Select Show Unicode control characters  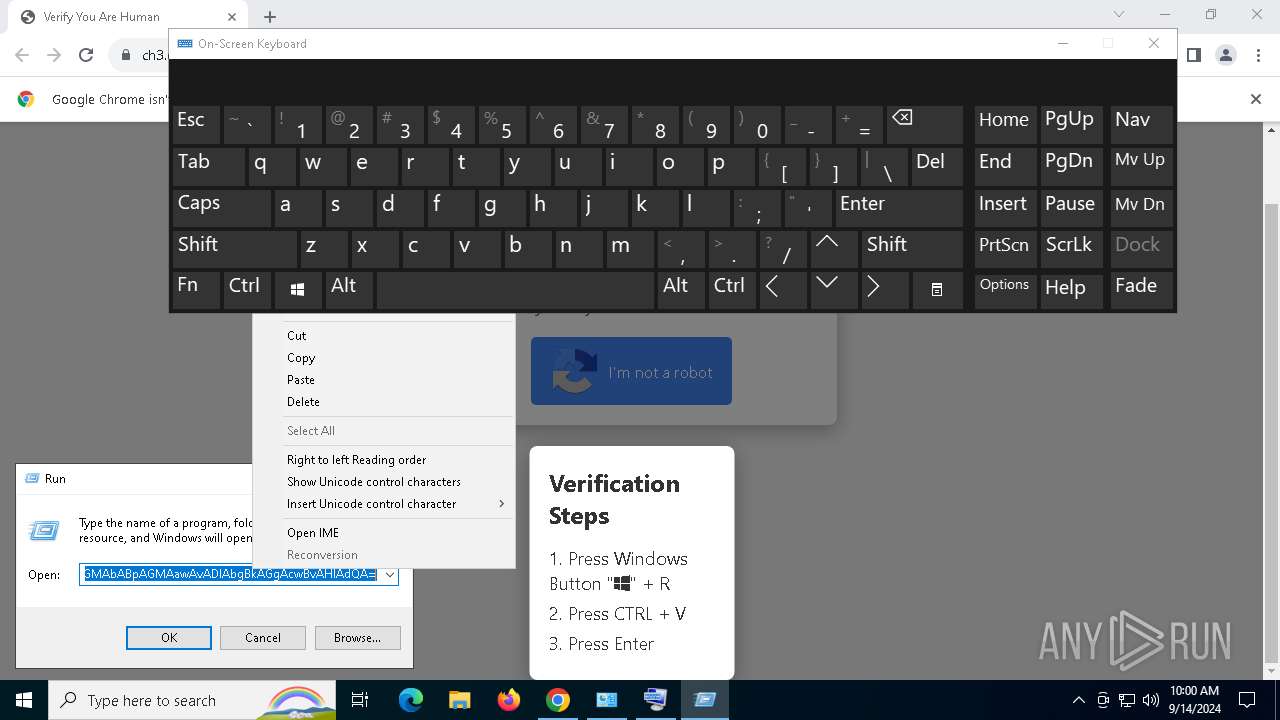tap(373, 482)
